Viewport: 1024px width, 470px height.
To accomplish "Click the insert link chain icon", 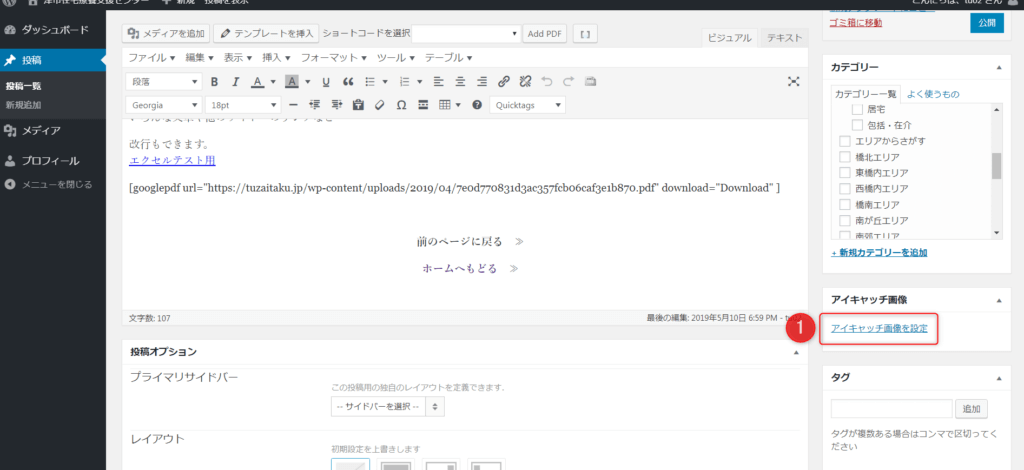I will click(503, 81).
